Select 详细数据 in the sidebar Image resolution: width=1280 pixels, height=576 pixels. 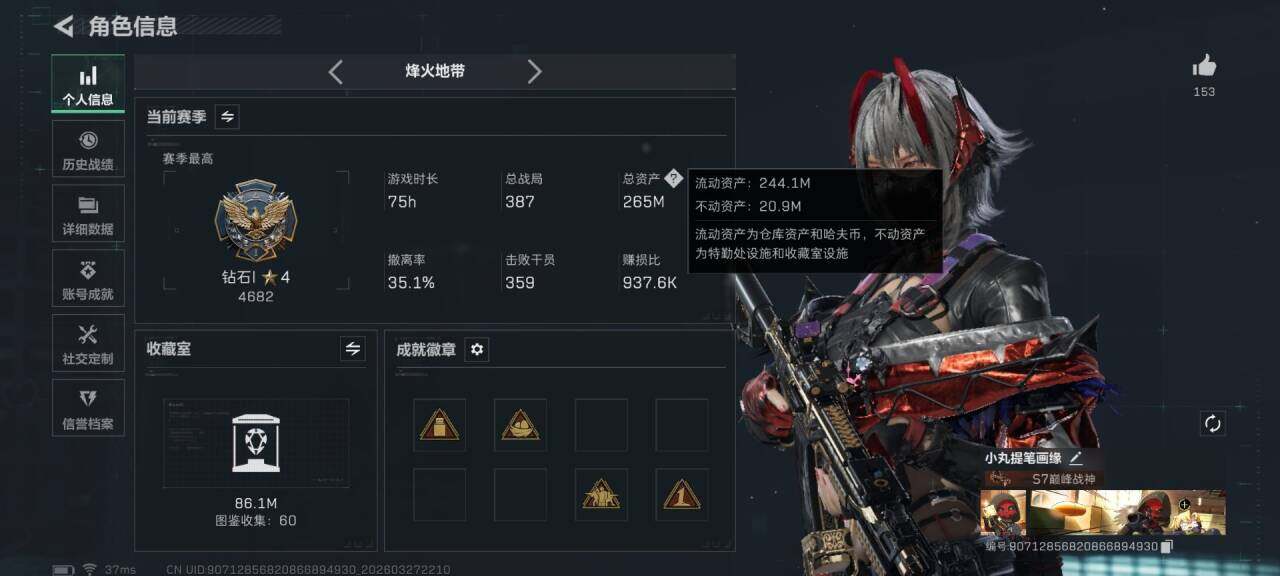click(88, 214)
